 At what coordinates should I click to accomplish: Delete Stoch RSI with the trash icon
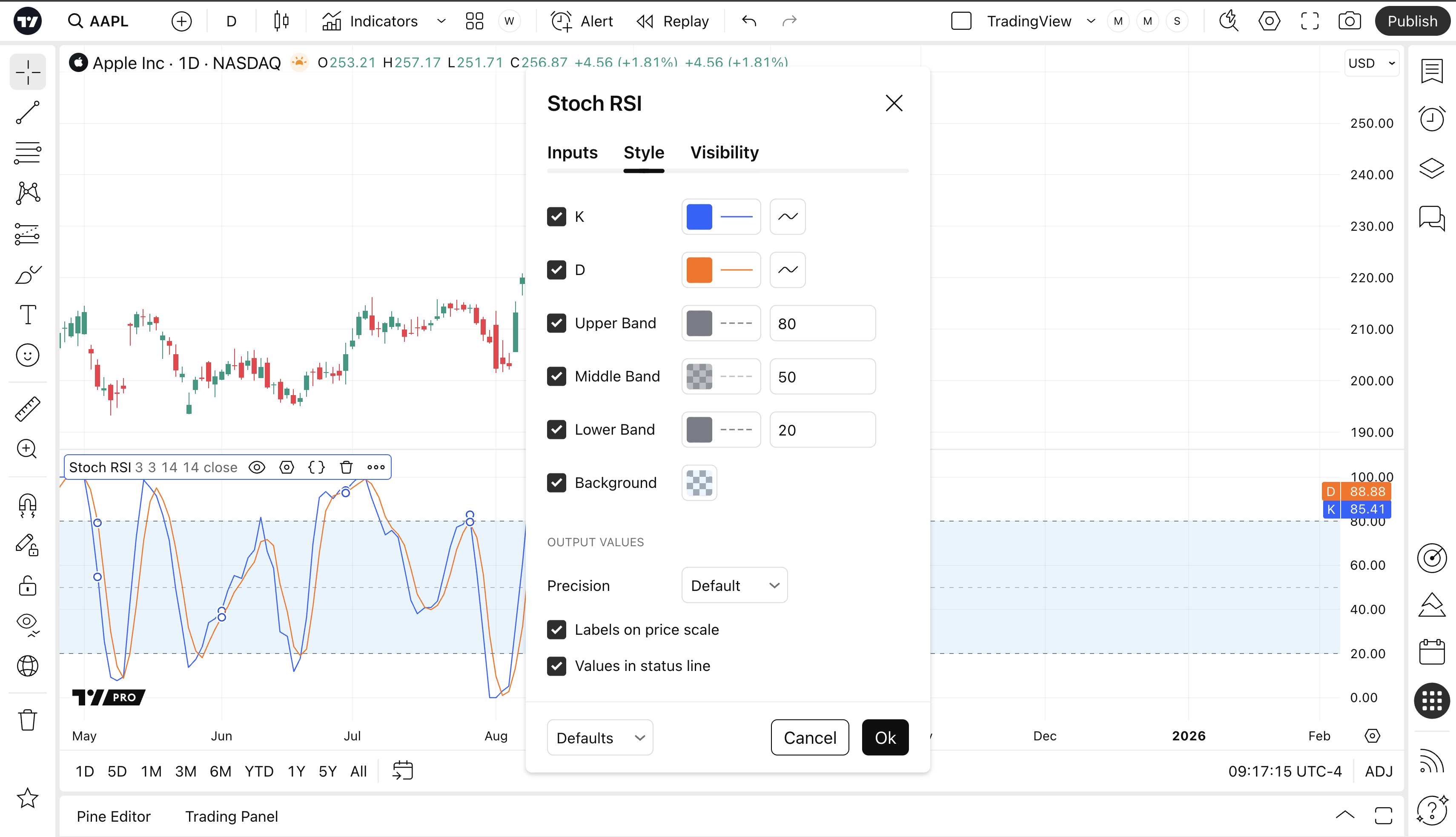pyautogui.click(x=346, y=467)
